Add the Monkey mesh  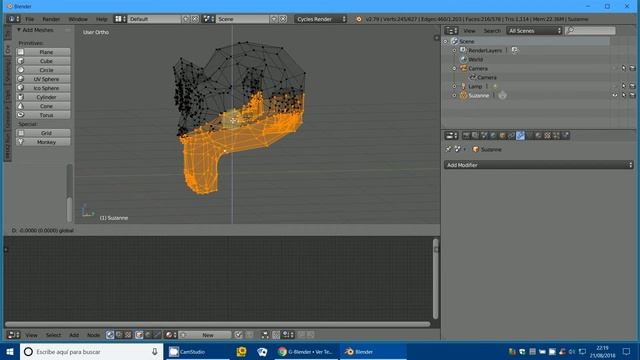[x=43, y=142]
